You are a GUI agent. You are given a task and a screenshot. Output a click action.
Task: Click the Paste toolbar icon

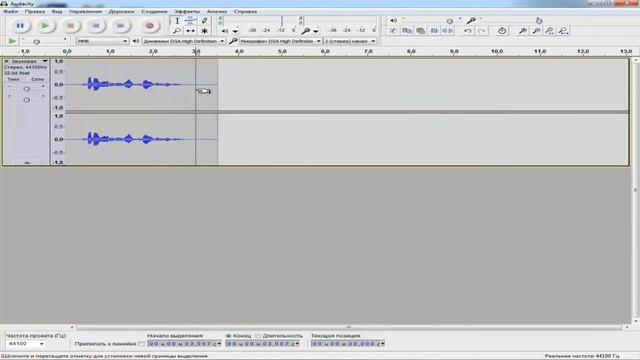coord(420,31)
